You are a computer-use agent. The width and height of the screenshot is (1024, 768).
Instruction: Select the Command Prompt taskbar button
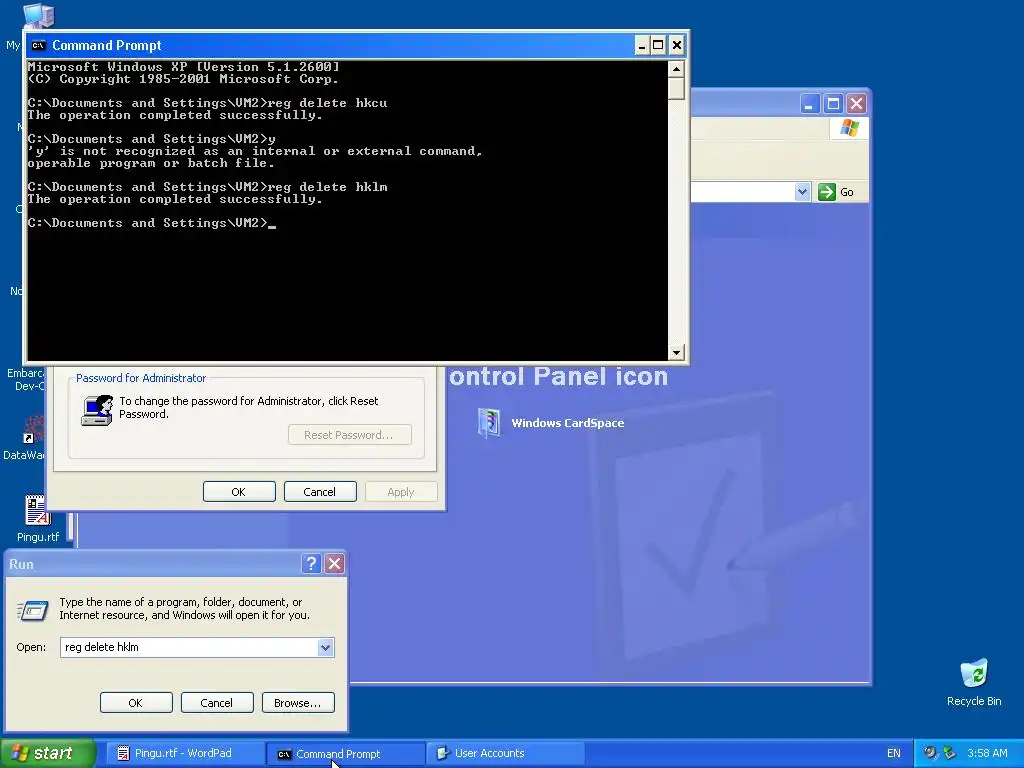tap(345, 753)
